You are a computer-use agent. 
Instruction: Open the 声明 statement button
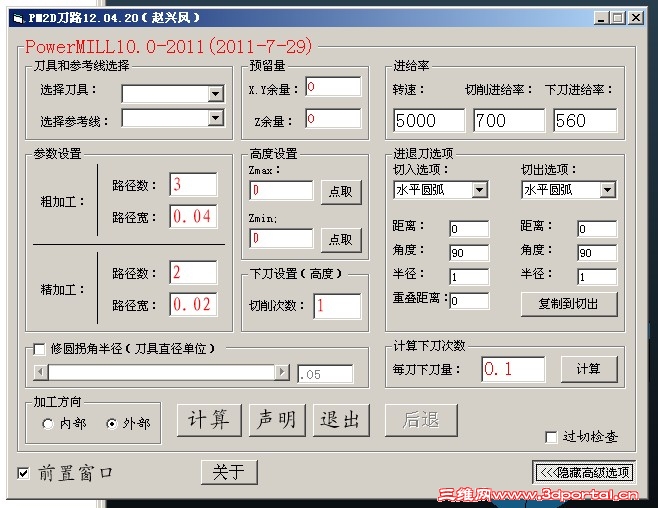pos(277,420)
